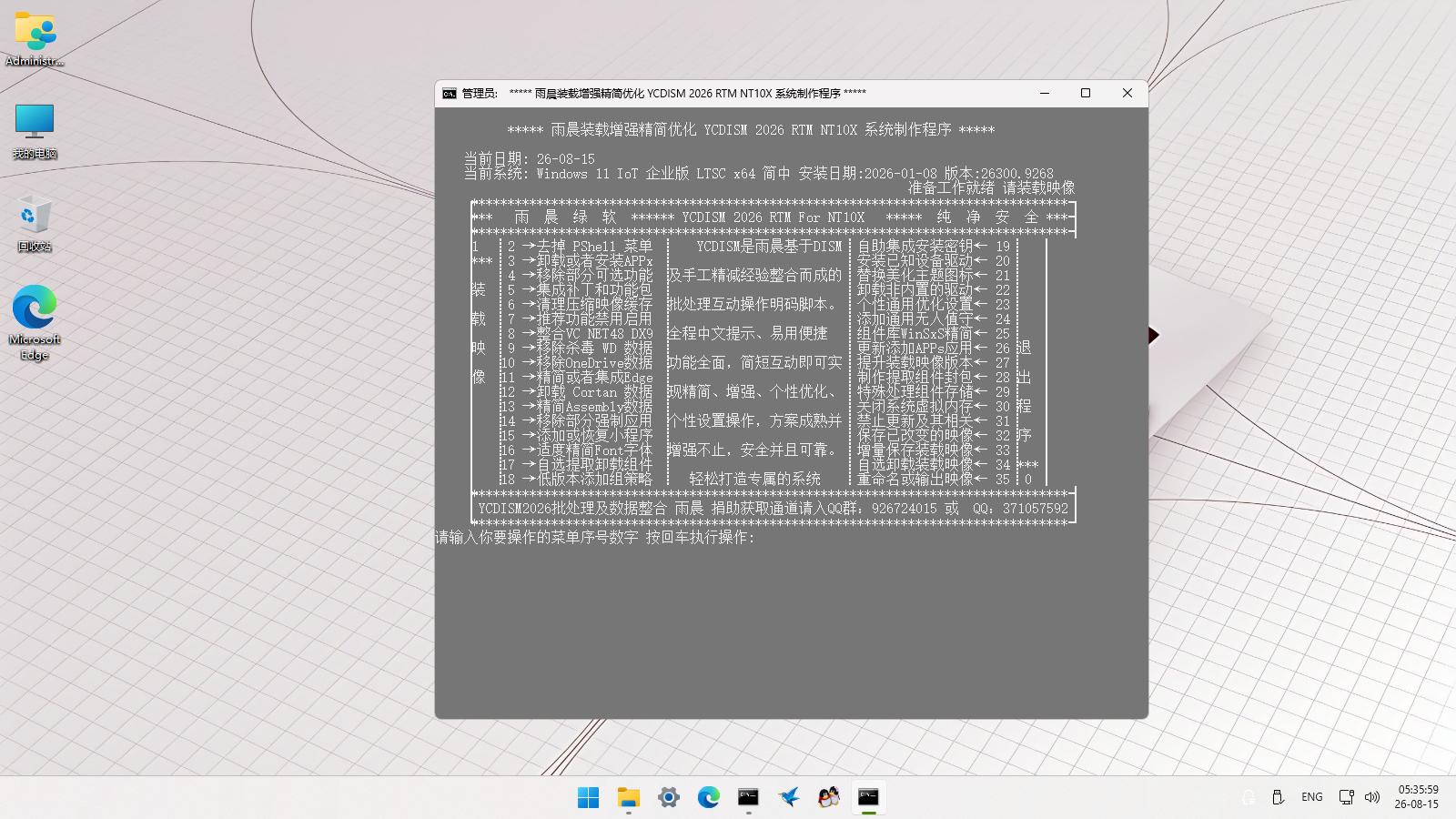Viewport: 1456px width, 819px height.
Task: Open the taskbar clock showing 05:35:59
Action: (x=1417, y=797)
